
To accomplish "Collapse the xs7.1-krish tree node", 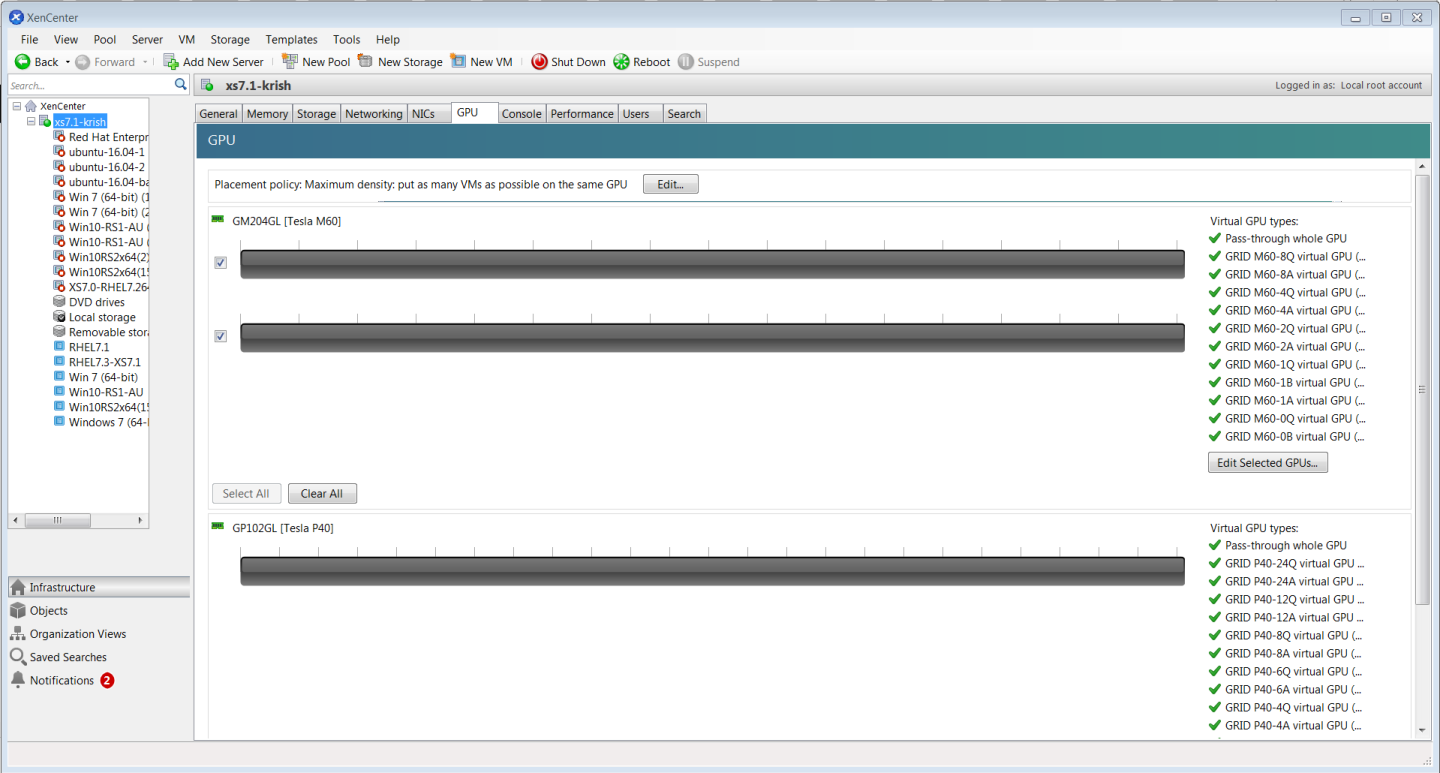I will 30,121.
